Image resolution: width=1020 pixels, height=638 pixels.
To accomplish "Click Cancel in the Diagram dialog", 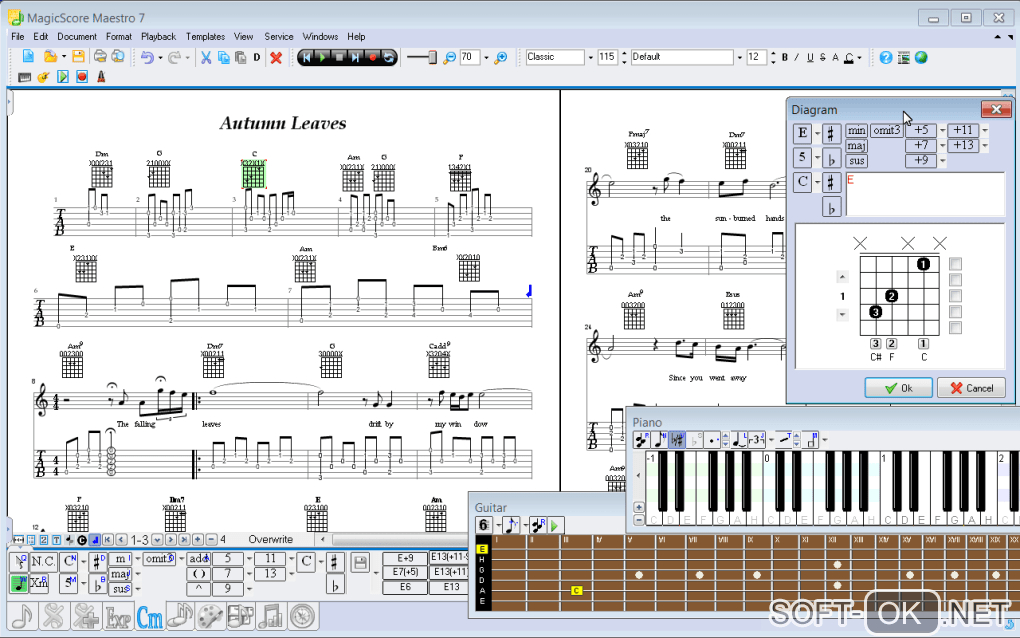I will tap(972, 388).
